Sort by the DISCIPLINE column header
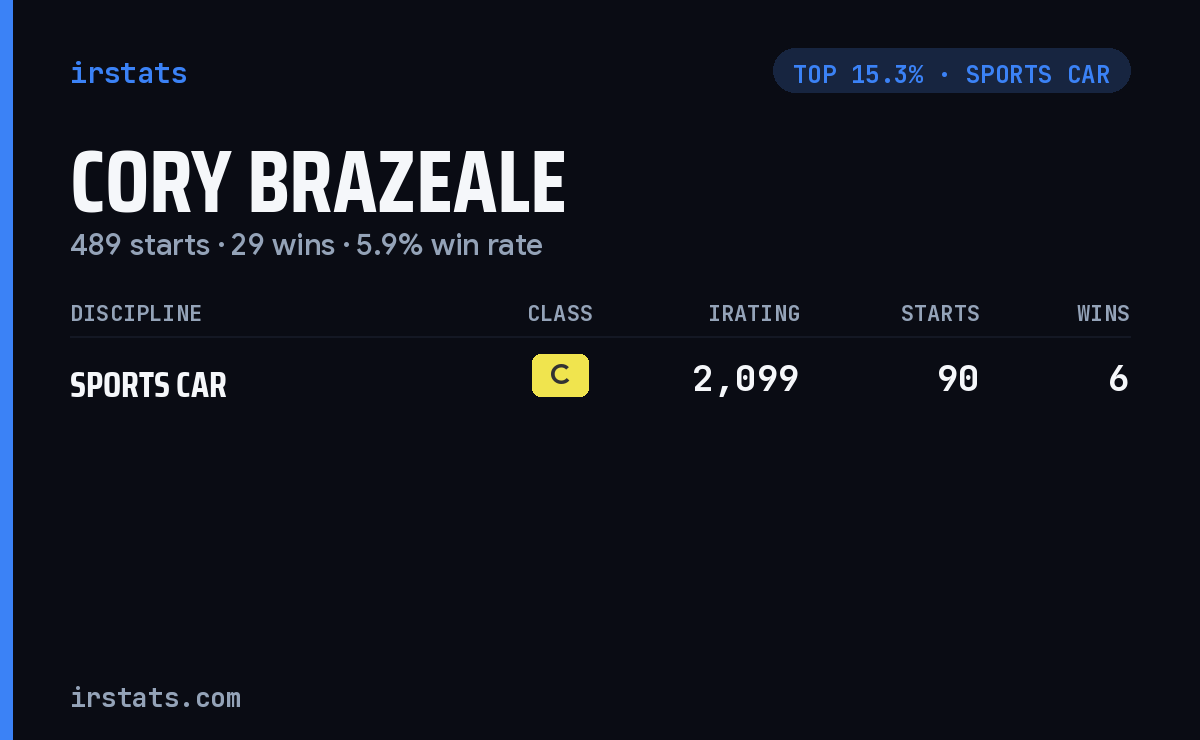 pyautogui.click(x=136, y=313)
